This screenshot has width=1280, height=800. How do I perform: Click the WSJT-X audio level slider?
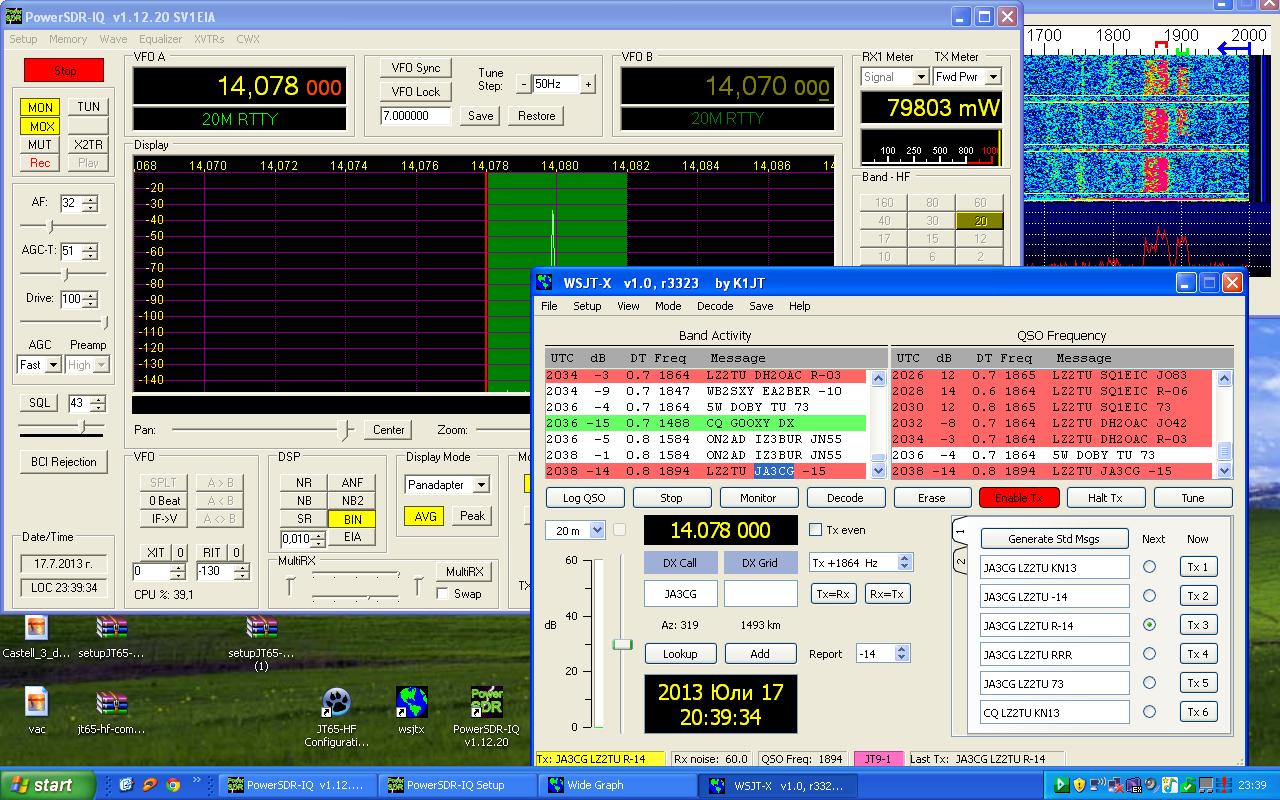coord(622,643)
